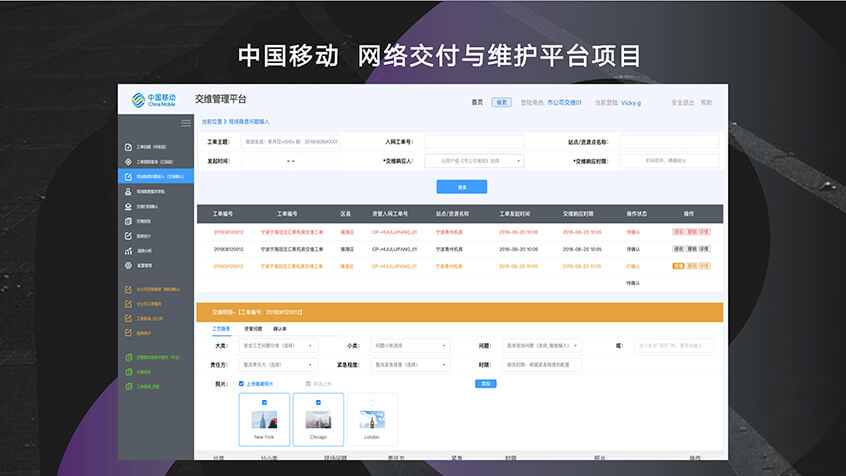Uncheck the Chicago photo checkbox
Image resolution: width=846 pixels, height=476 pixels.
318,402
